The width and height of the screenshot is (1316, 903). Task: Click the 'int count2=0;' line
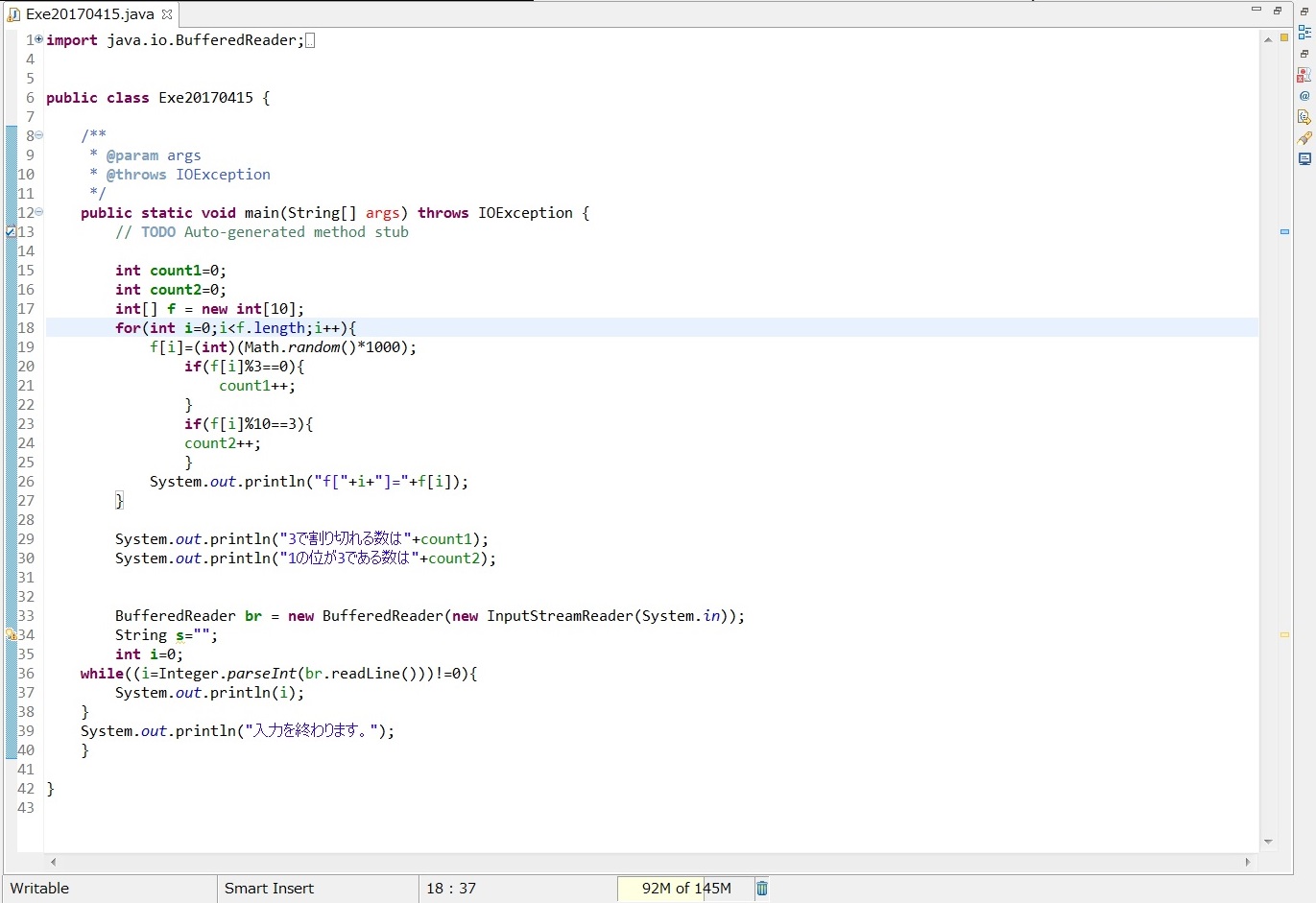click(171, 290)
